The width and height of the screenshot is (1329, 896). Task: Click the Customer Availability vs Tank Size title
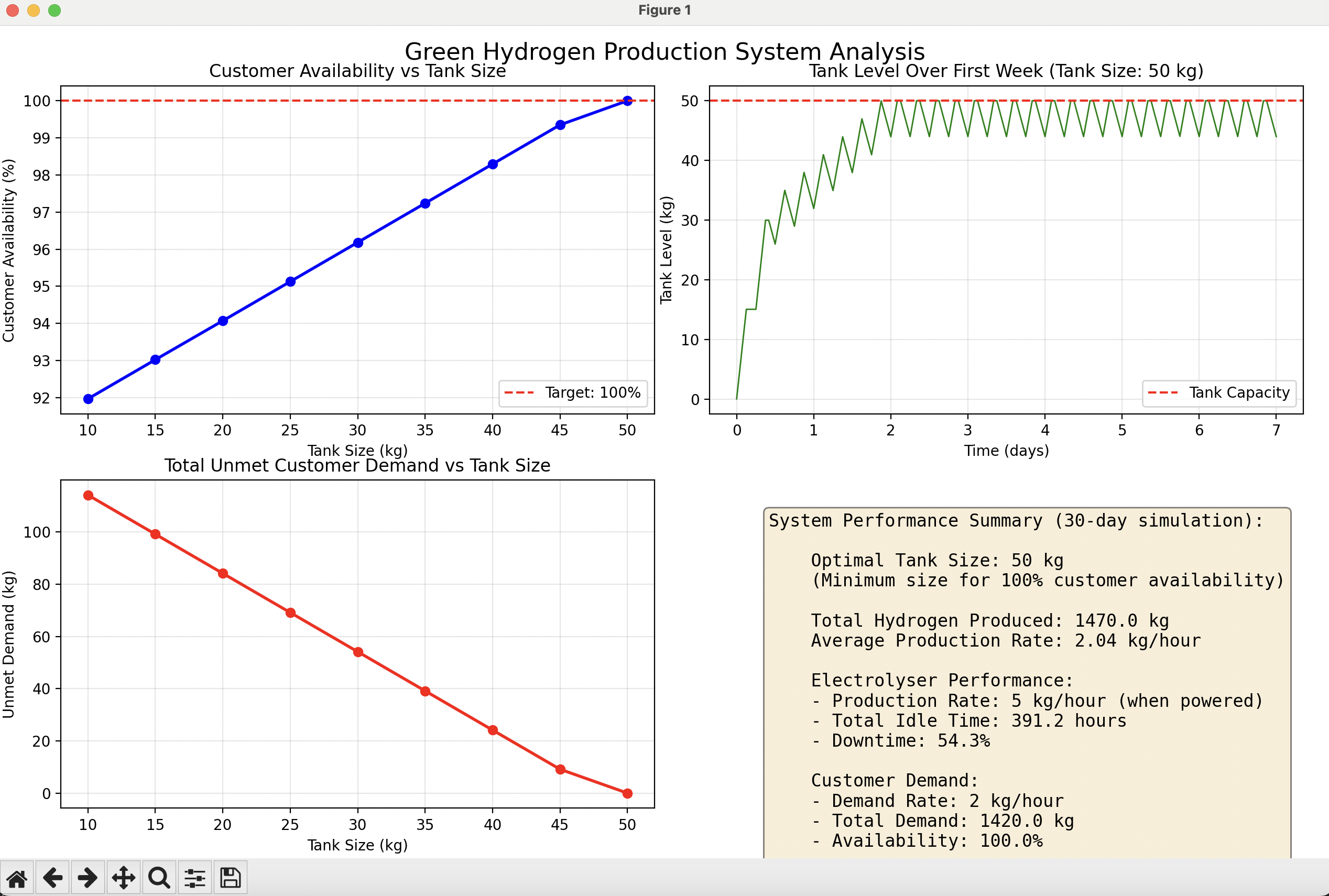358,71
